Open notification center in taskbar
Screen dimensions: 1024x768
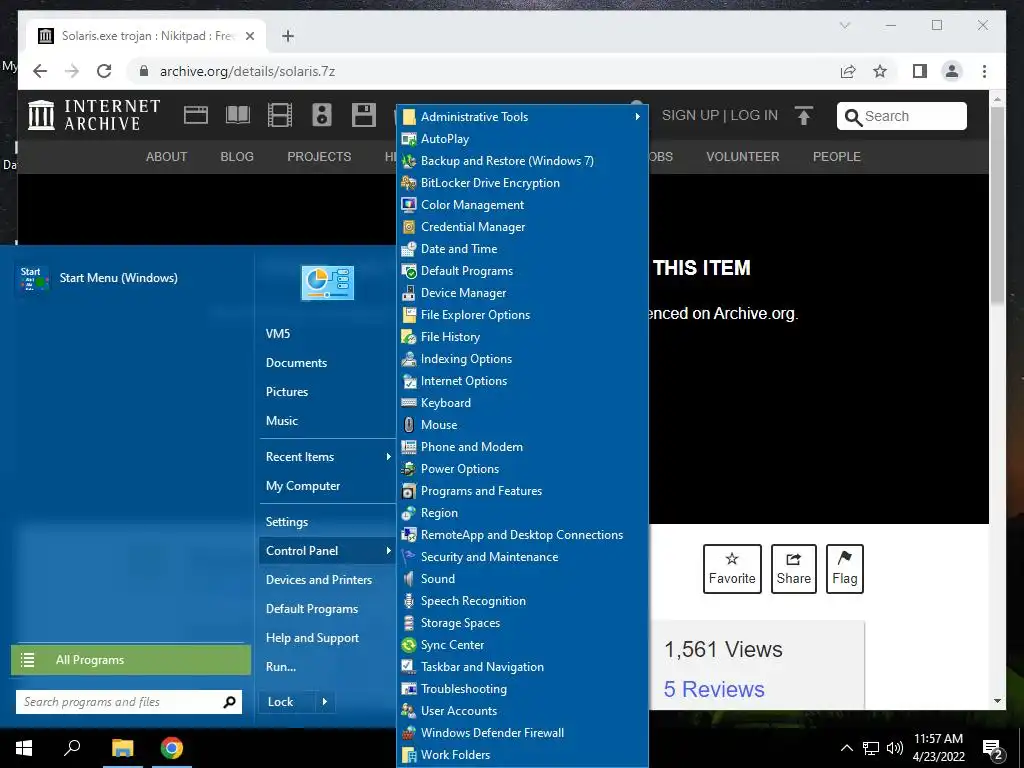point(993,748)
